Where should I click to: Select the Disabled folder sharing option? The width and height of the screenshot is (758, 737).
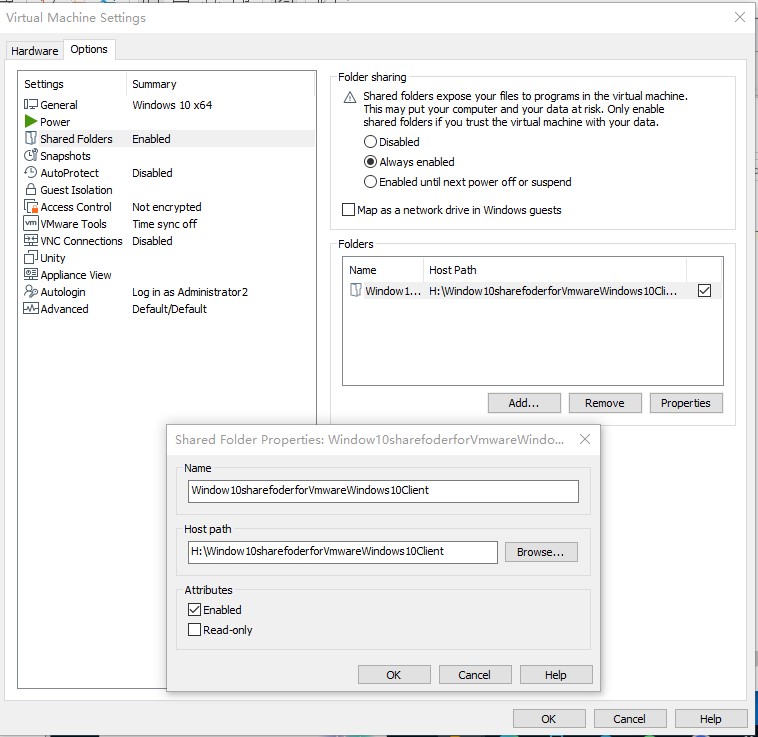coord(371,142)
